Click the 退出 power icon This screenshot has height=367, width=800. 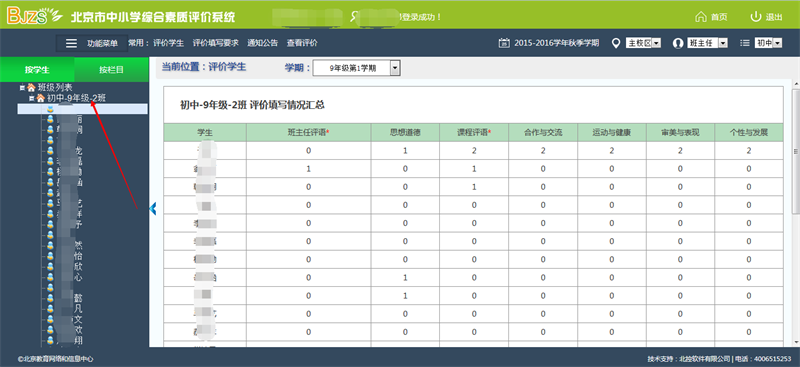point(756,17)
